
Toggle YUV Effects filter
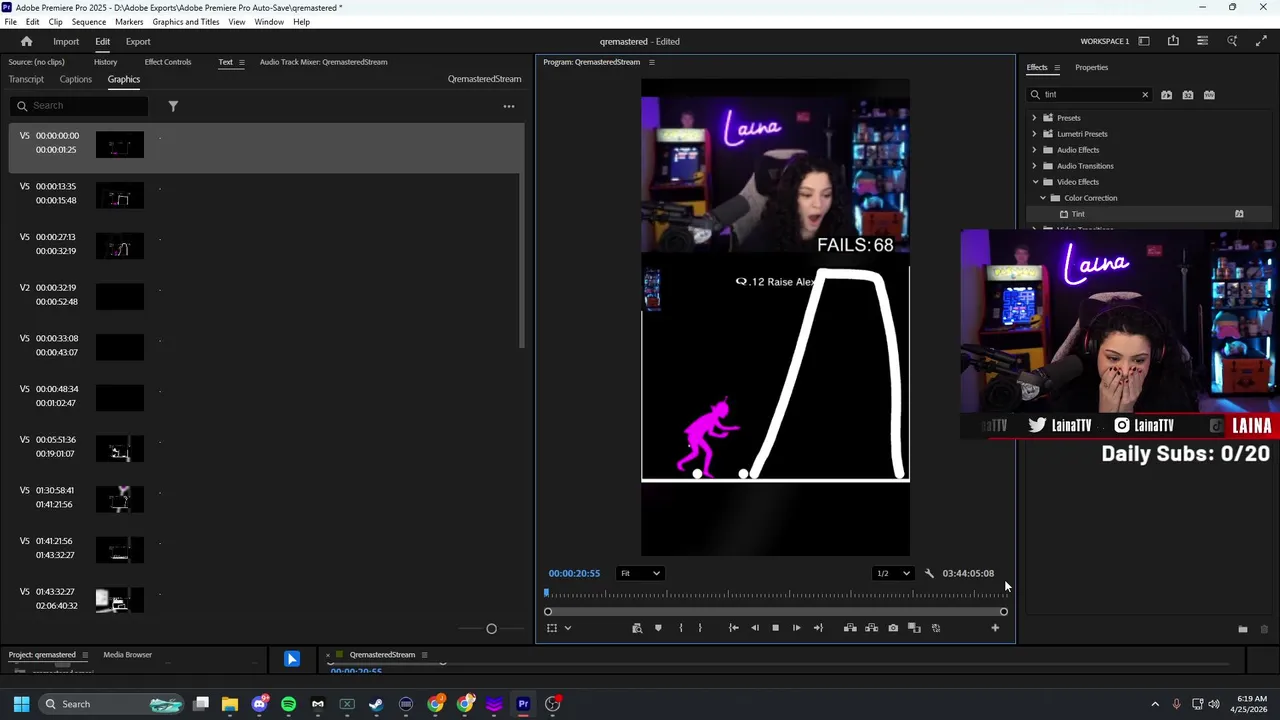(x=1209, y=95)
